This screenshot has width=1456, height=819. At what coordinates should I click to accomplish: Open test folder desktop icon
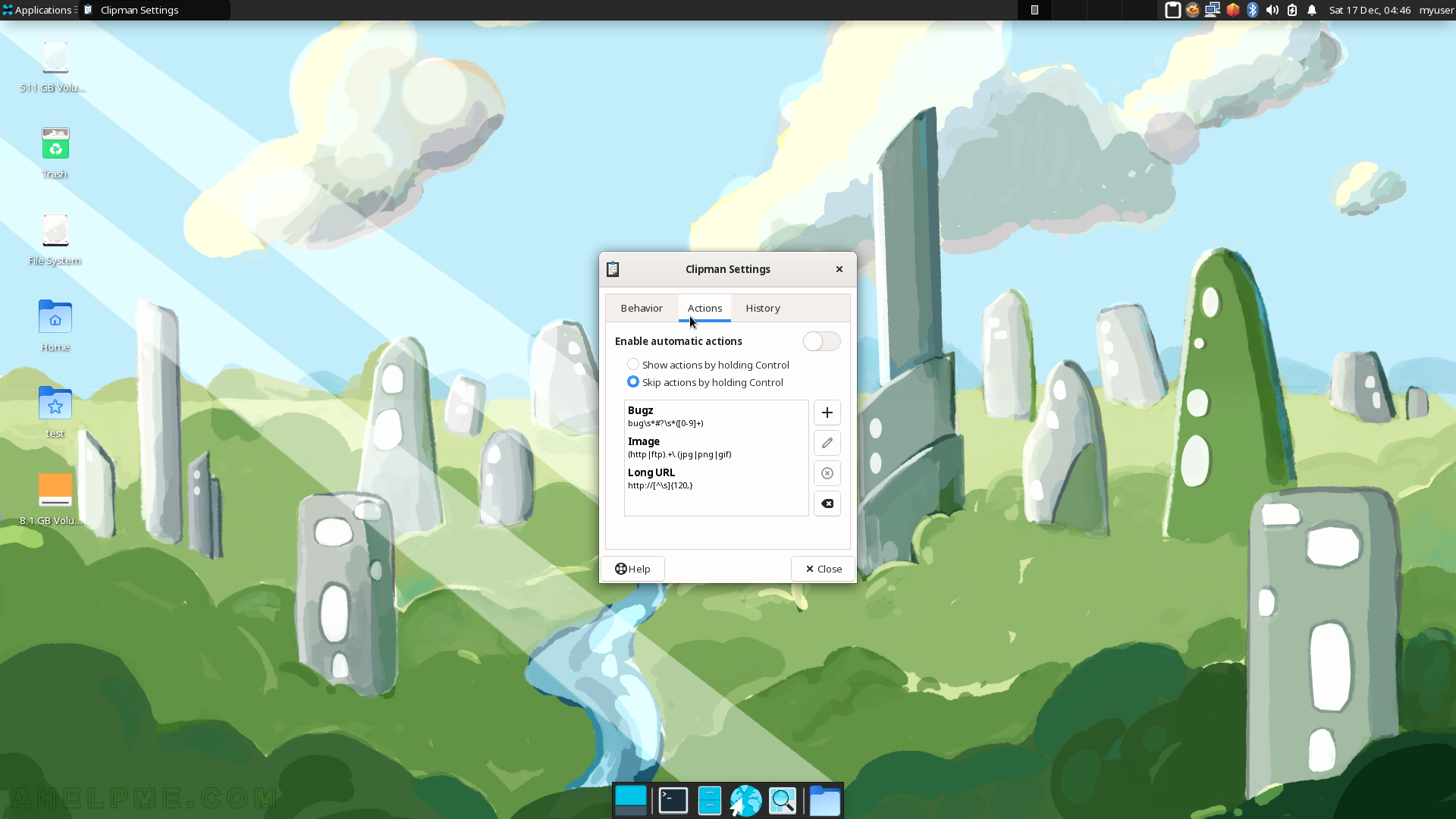tap(55, 413)
